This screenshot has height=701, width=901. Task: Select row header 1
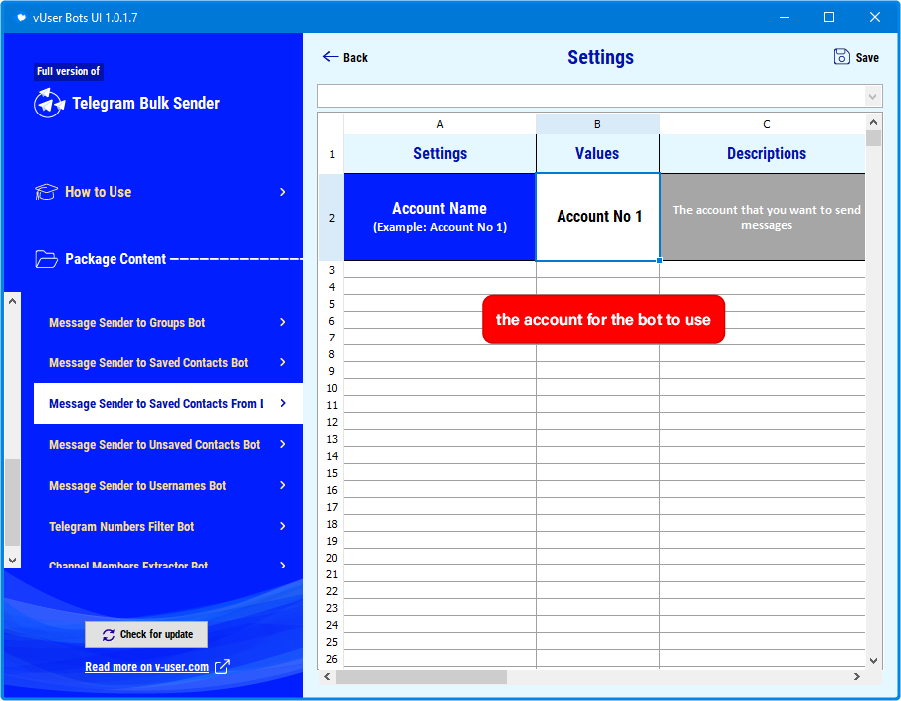click(x=332, y=154)
